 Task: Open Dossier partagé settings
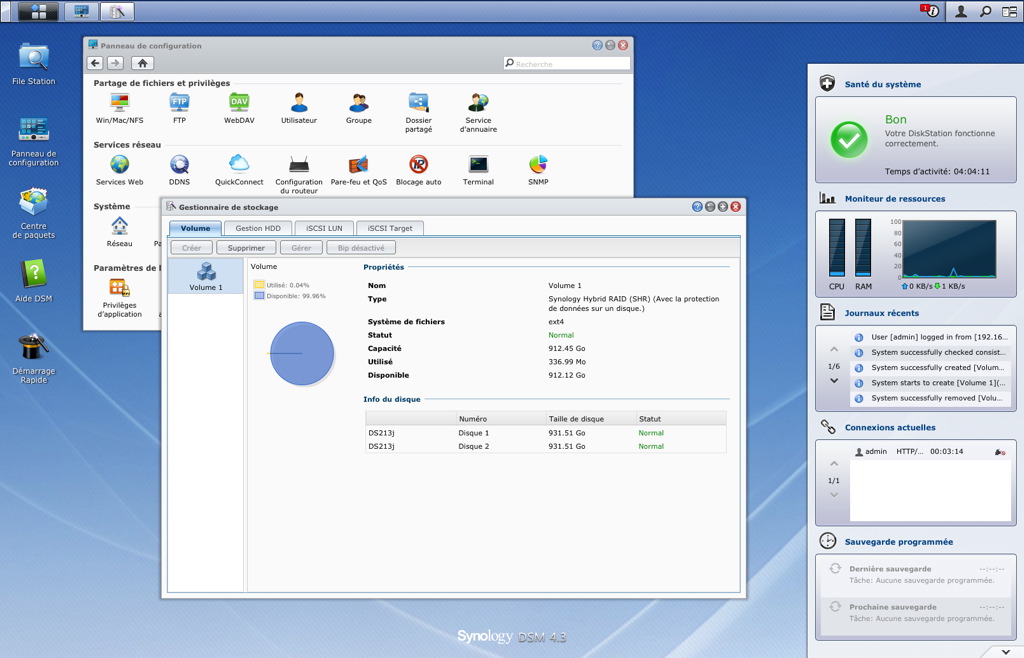pyautogui.click(x=419, y=113)
